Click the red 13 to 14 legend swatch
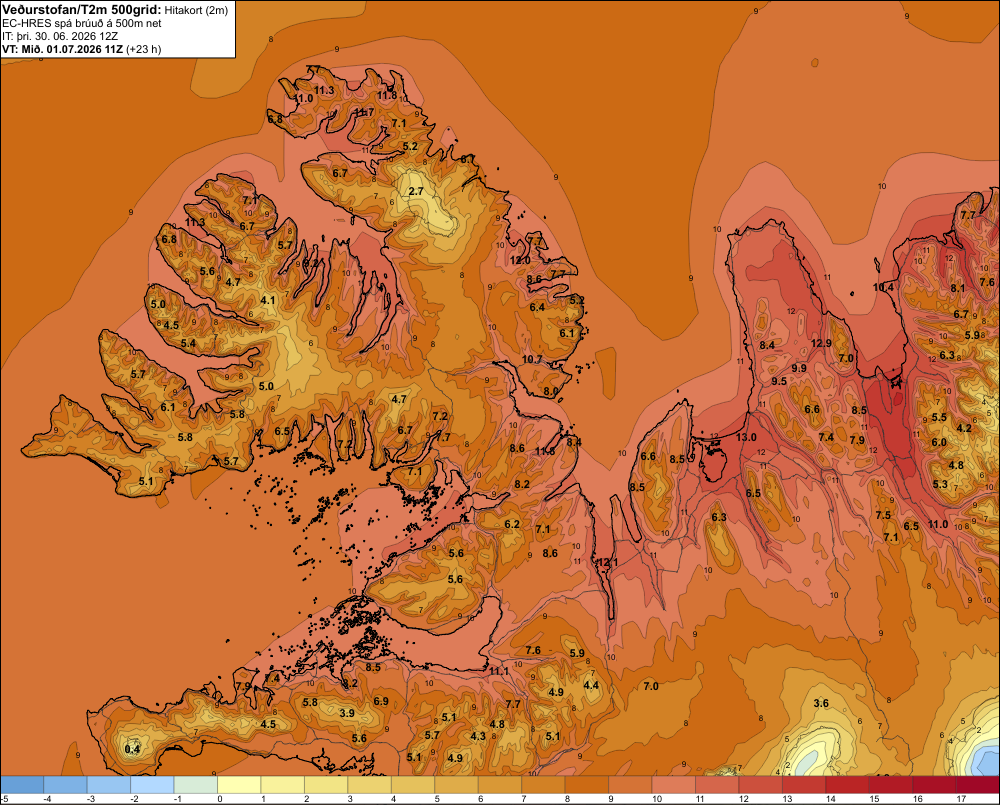The height and width of the screenshot is (805, 1000). click(x=804, y=785)
